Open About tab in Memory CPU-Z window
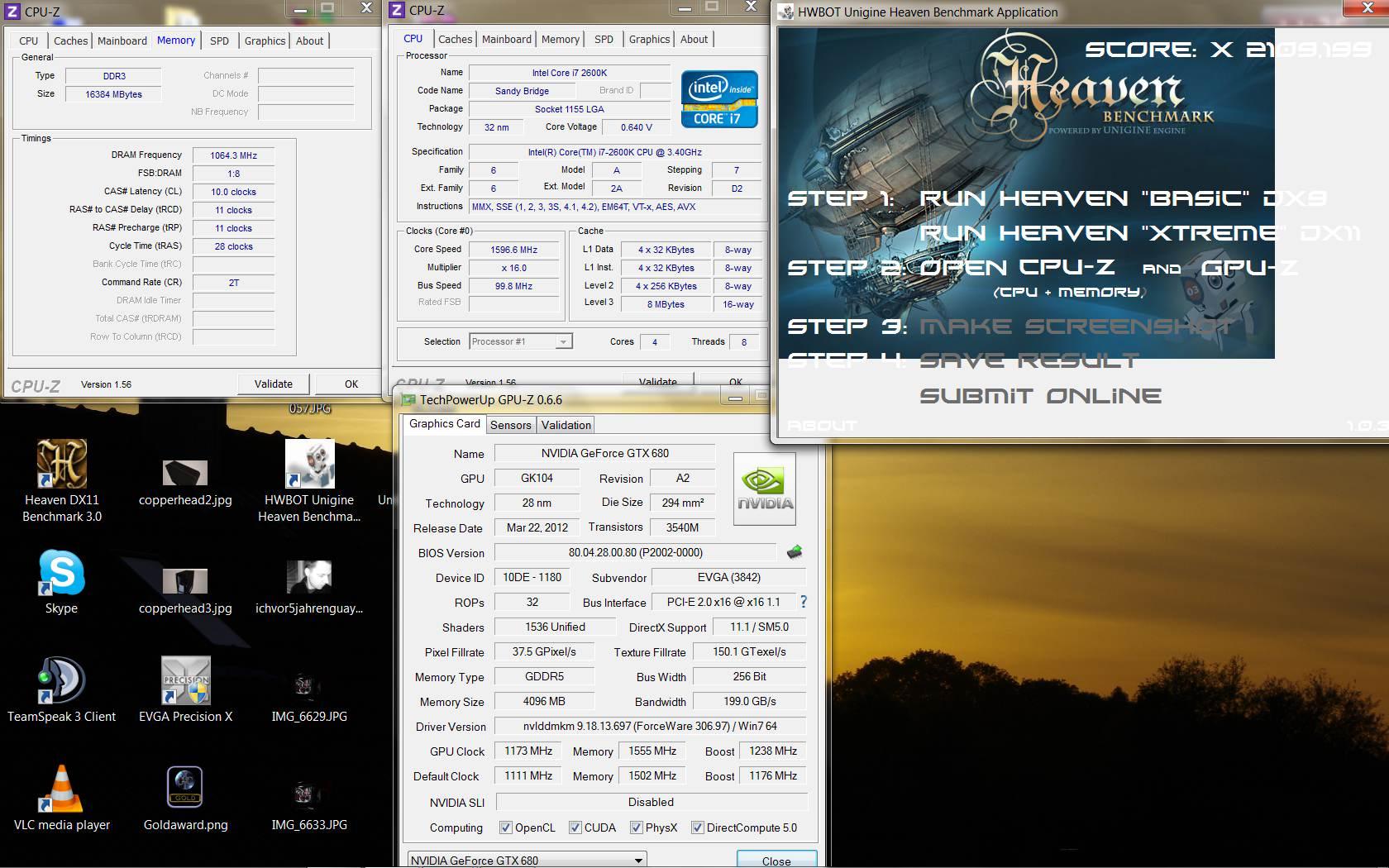The height and width of the screenshot is (868, 1389). (x=310, y=41)
